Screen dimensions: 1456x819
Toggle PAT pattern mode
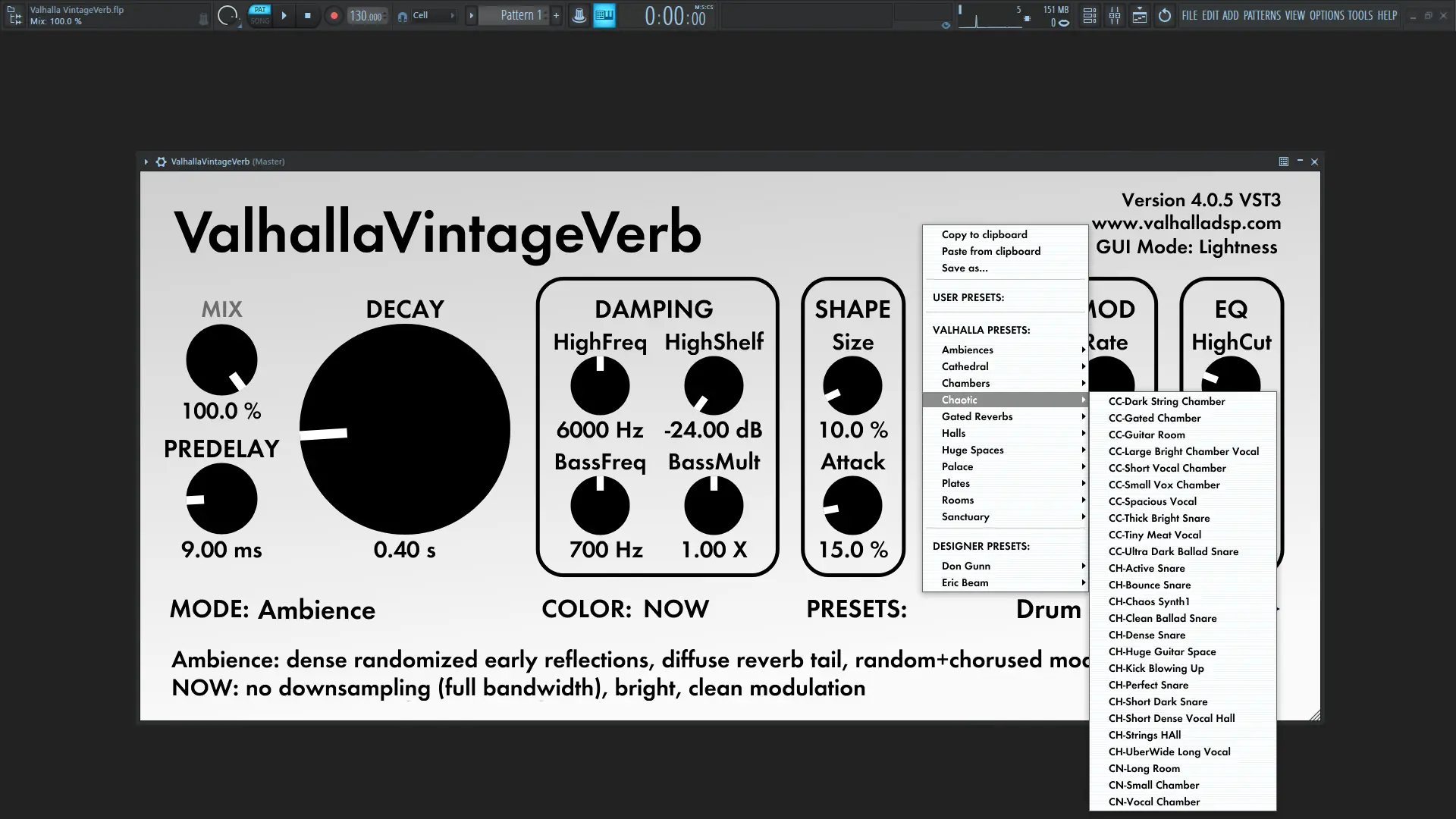[260, 10]
